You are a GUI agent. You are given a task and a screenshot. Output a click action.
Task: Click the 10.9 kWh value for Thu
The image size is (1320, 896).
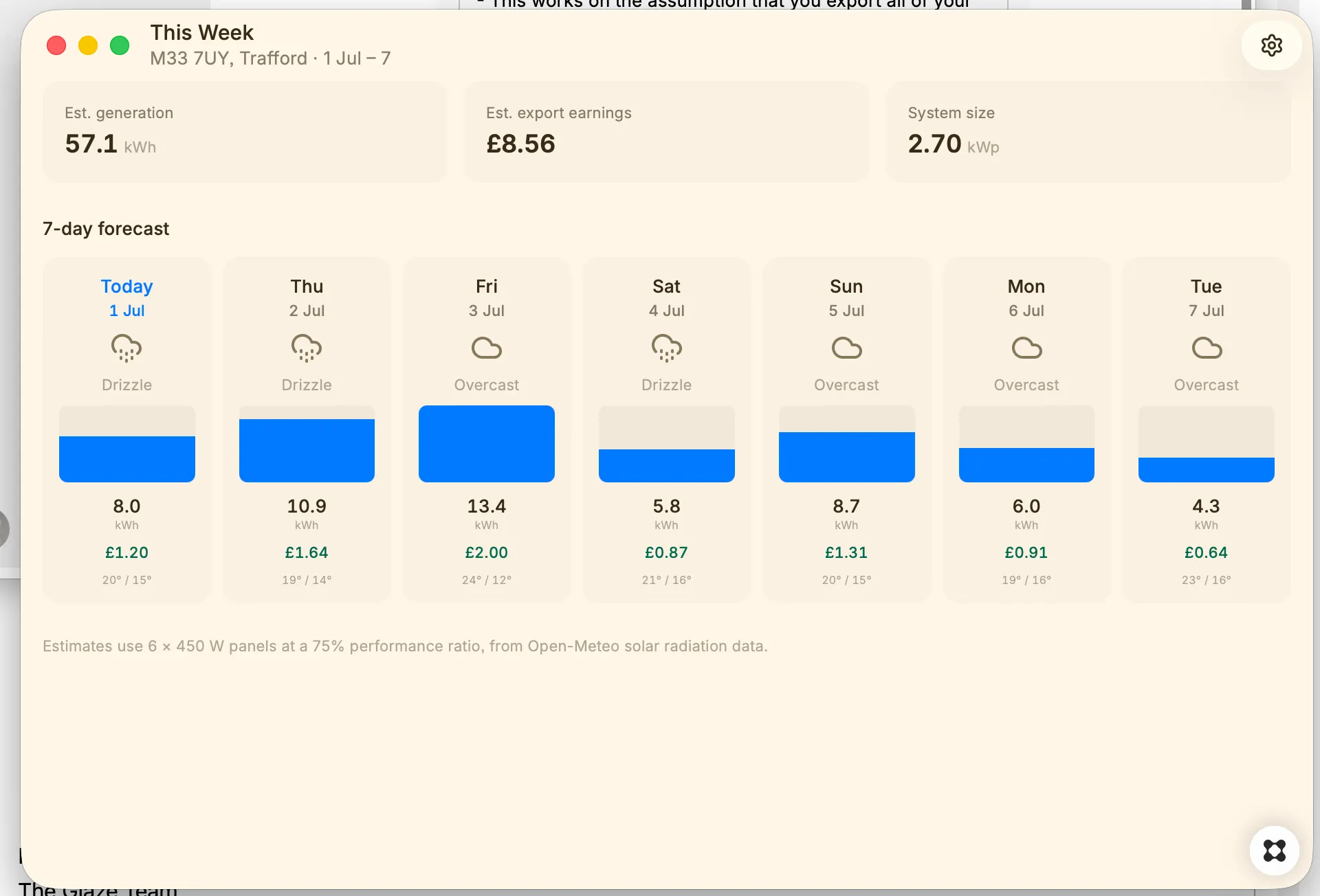click(307, 506)
